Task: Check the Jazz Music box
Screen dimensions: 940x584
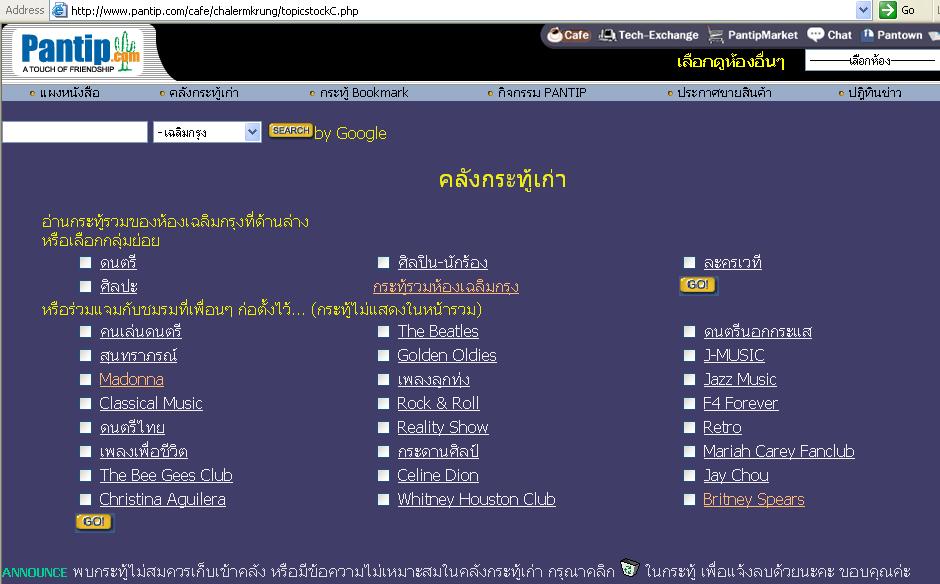Action: coord(689,379)
